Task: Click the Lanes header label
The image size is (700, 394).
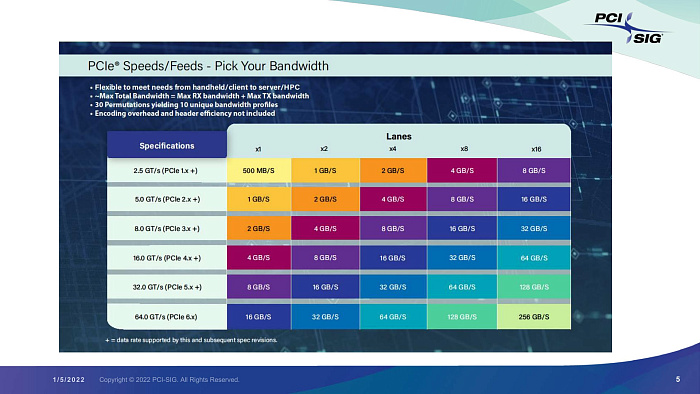Action: [399, 137]
